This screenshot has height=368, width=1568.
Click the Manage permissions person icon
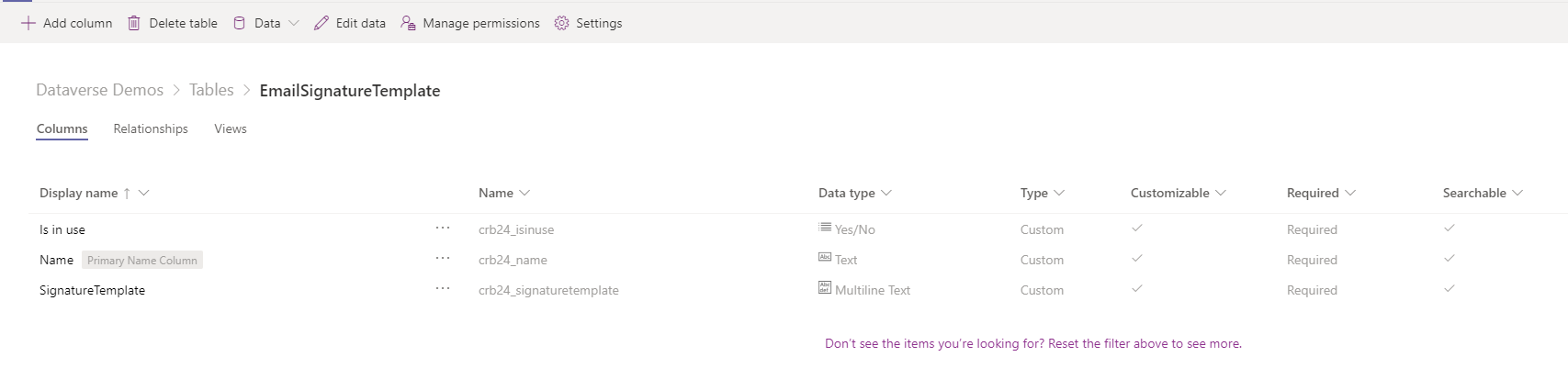(x=408, y=23)
